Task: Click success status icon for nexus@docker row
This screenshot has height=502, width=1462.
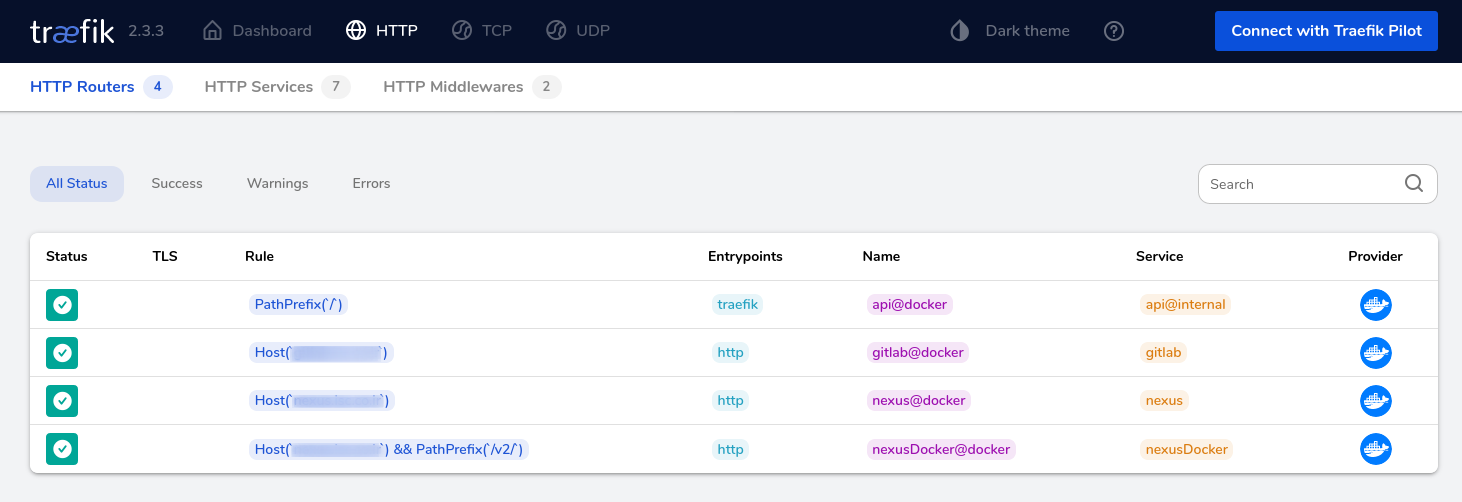Action: [x=62, y=401]
